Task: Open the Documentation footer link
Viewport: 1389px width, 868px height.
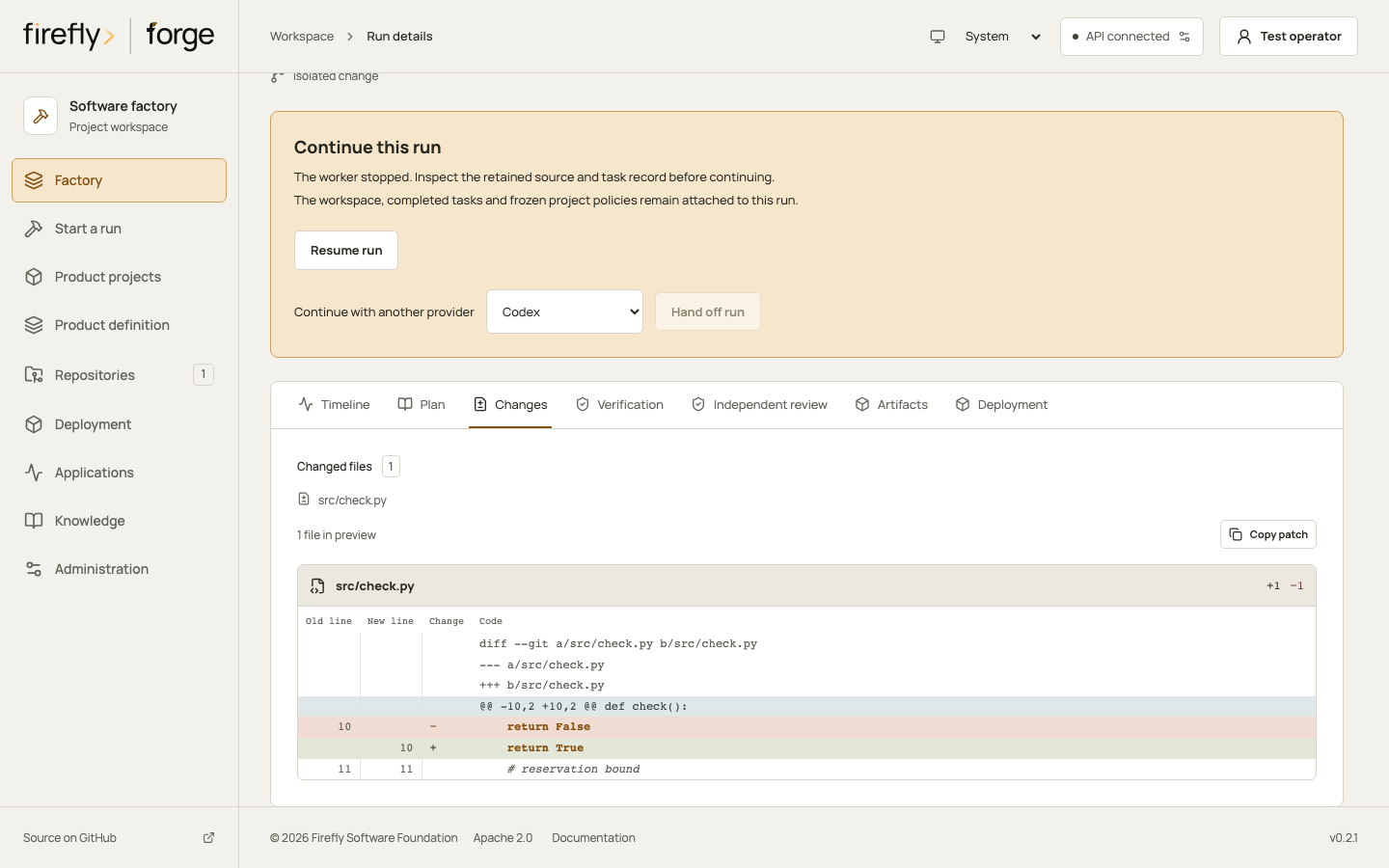Action: click(593, 838)
